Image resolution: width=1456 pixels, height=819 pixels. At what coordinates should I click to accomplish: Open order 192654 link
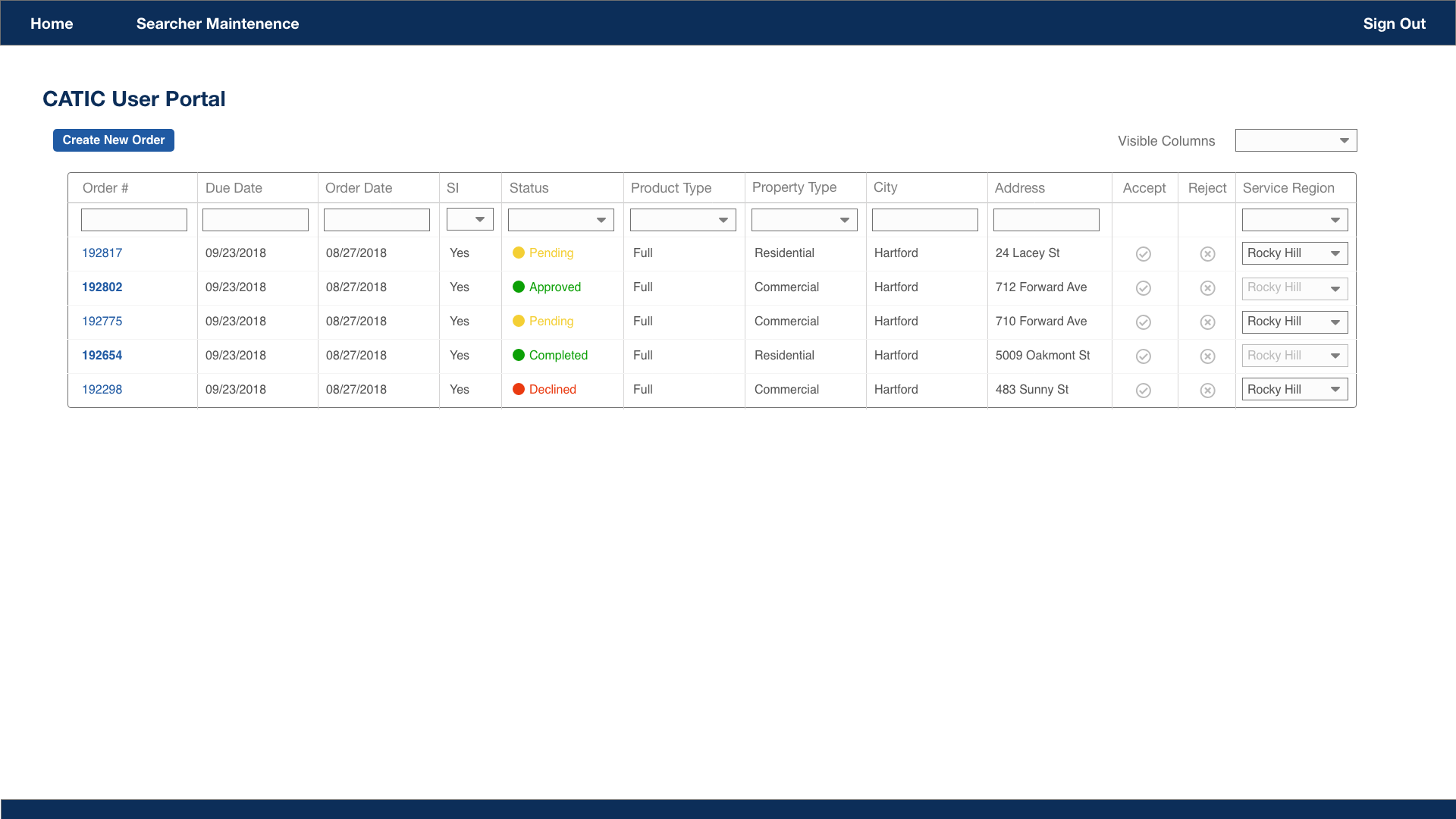pyautogui.click(x=102, y=356)
